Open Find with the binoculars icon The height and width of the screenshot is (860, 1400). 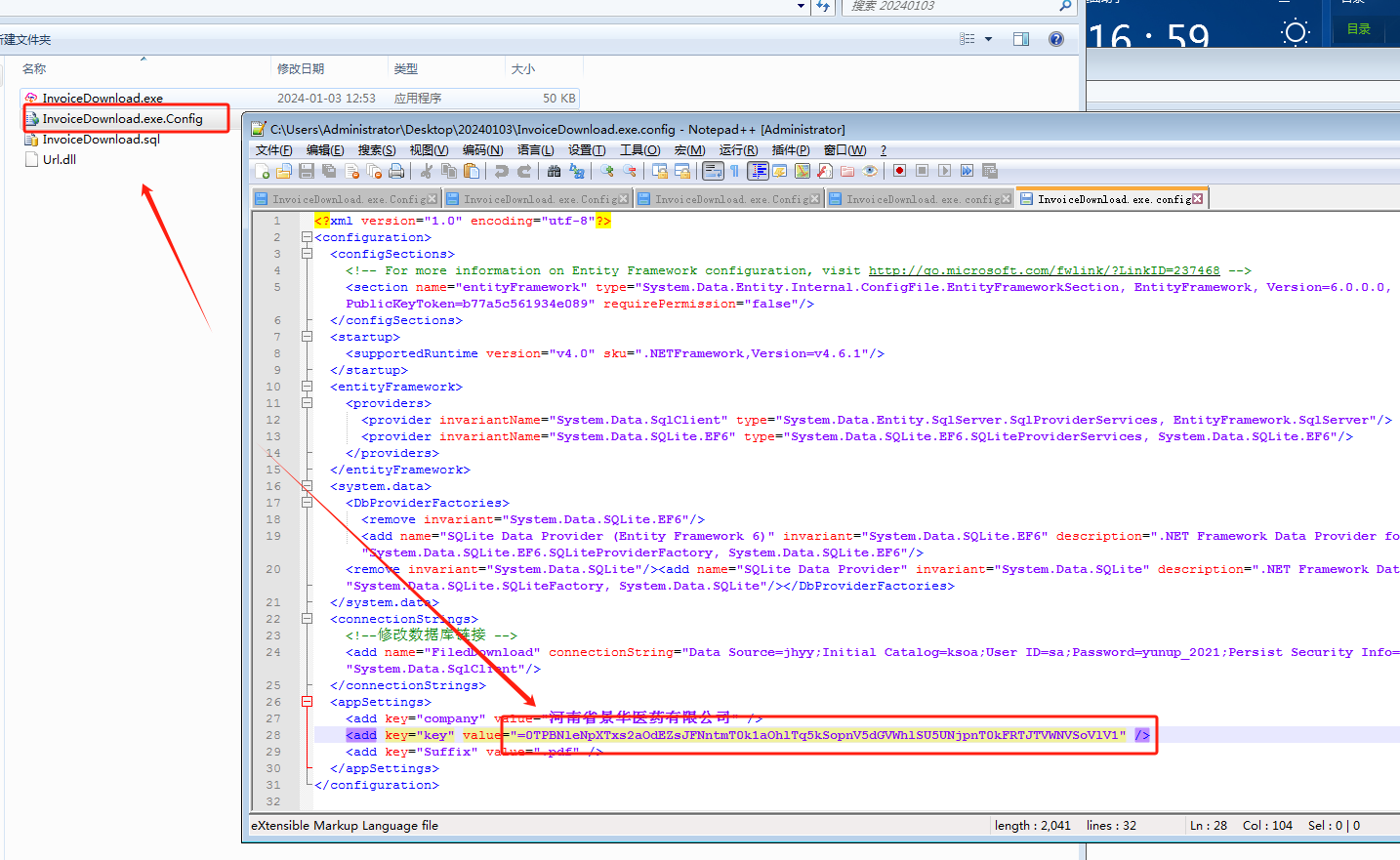coord(554,171)
